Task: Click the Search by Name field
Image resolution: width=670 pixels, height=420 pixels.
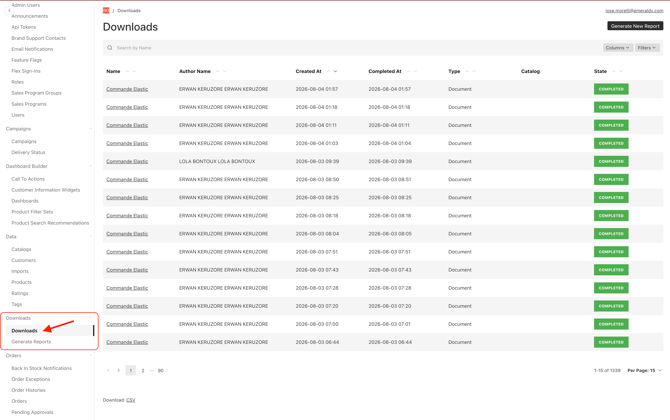Action: tap(350, 48)
